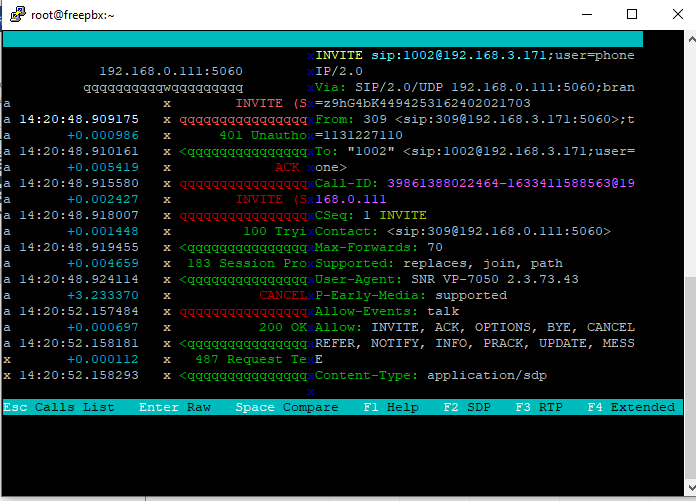Select the ACK message in call flow
This screenshot has width=696, height=501.
tap(287, 167)
